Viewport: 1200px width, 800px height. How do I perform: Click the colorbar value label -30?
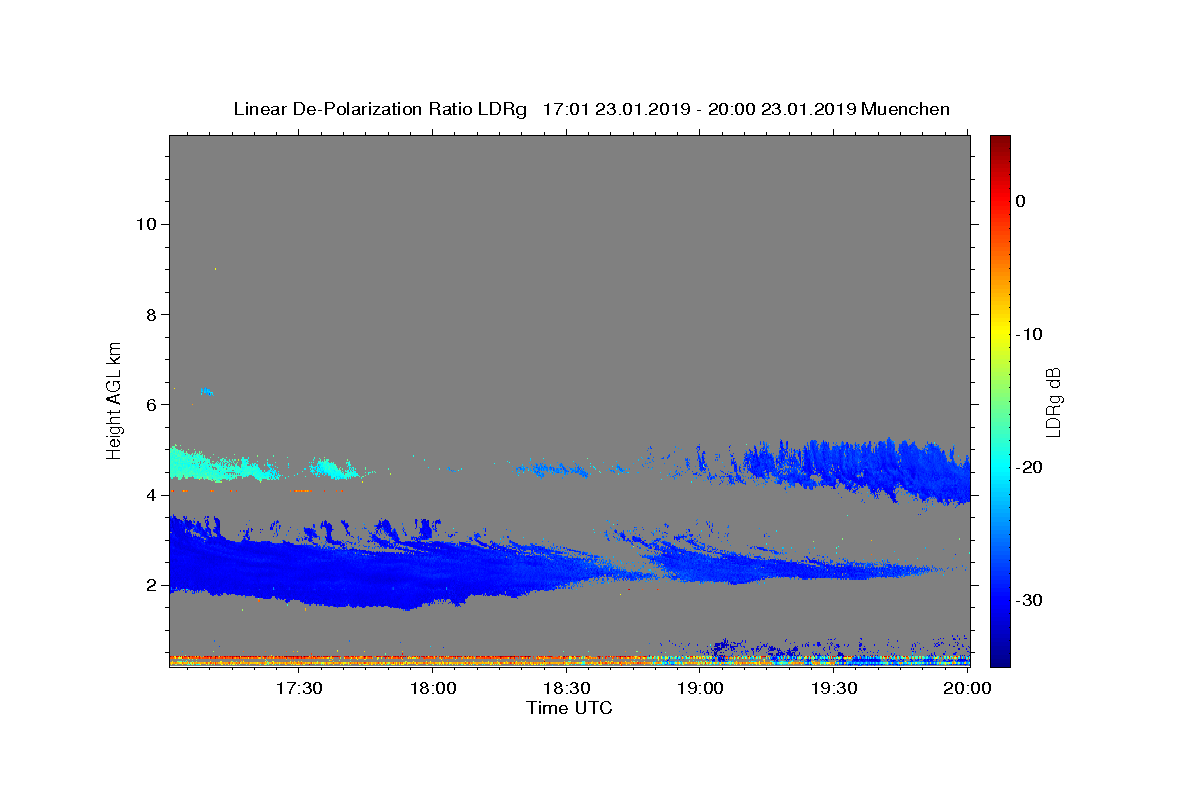(1029, 600)
